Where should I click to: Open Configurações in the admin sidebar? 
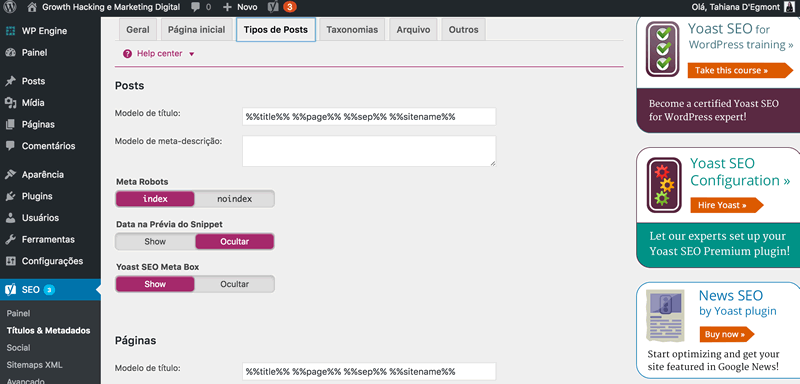tap(52, 261)
